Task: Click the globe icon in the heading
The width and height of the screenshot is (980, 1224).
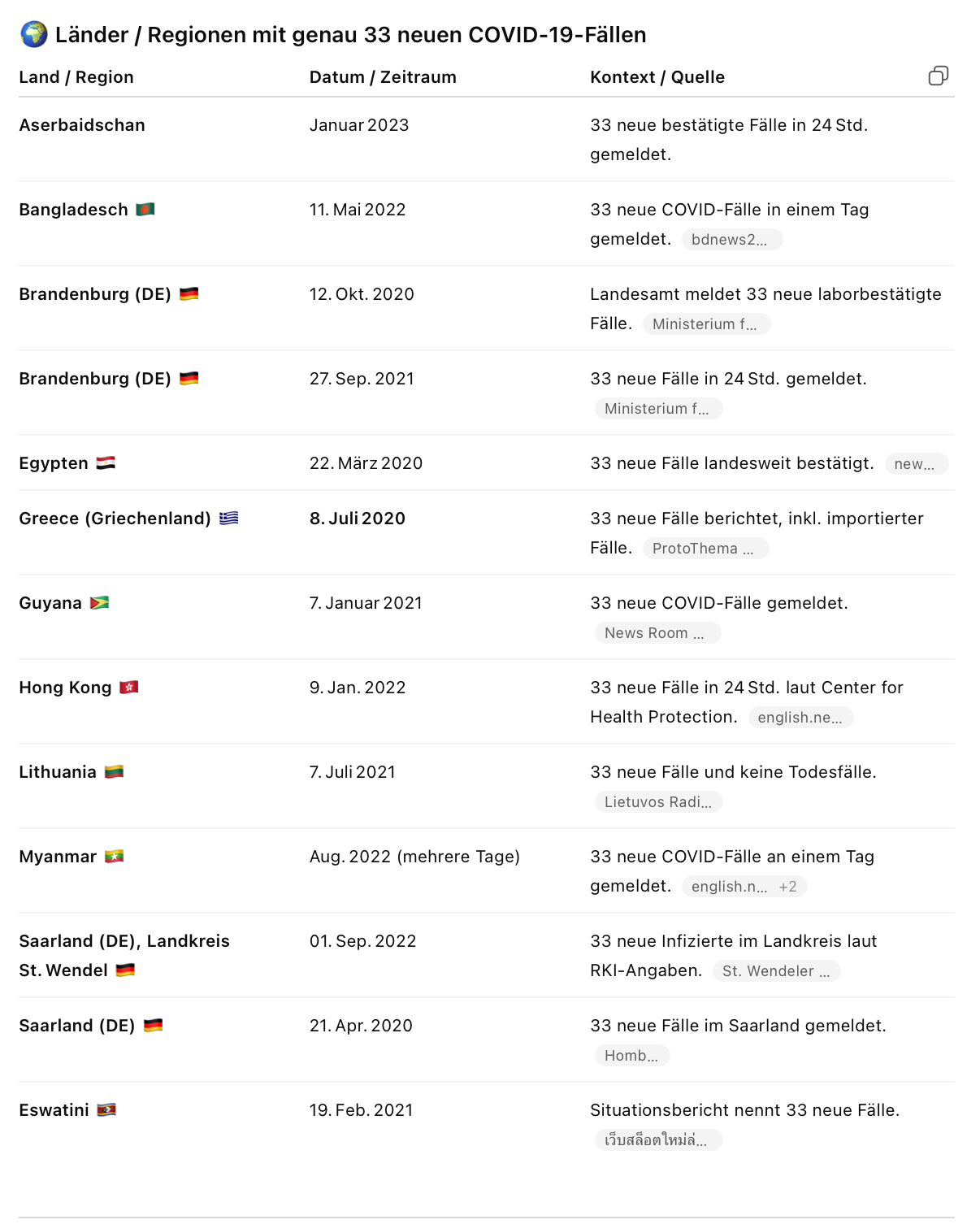Action: (x=34, y=34)
